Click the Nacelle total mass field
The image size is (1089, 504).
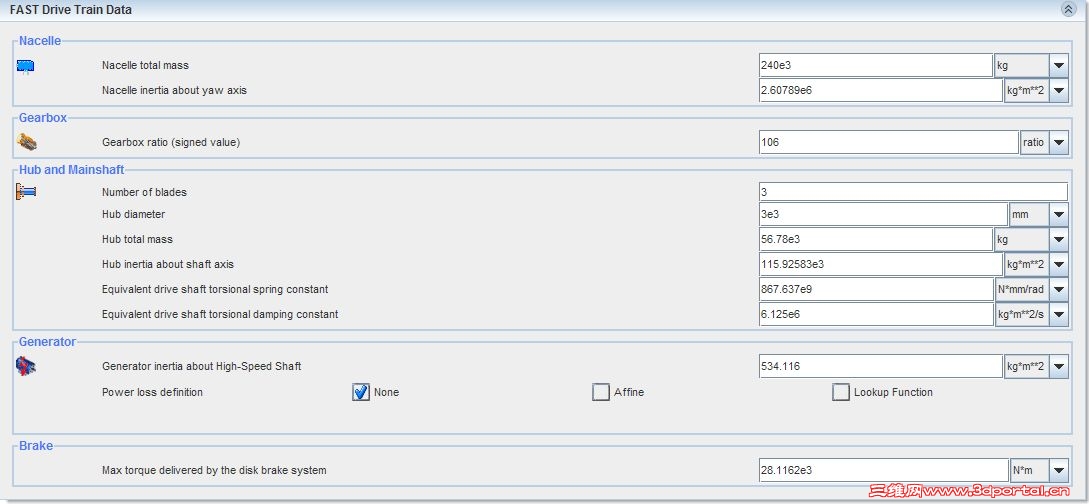[x=876, y=66]
